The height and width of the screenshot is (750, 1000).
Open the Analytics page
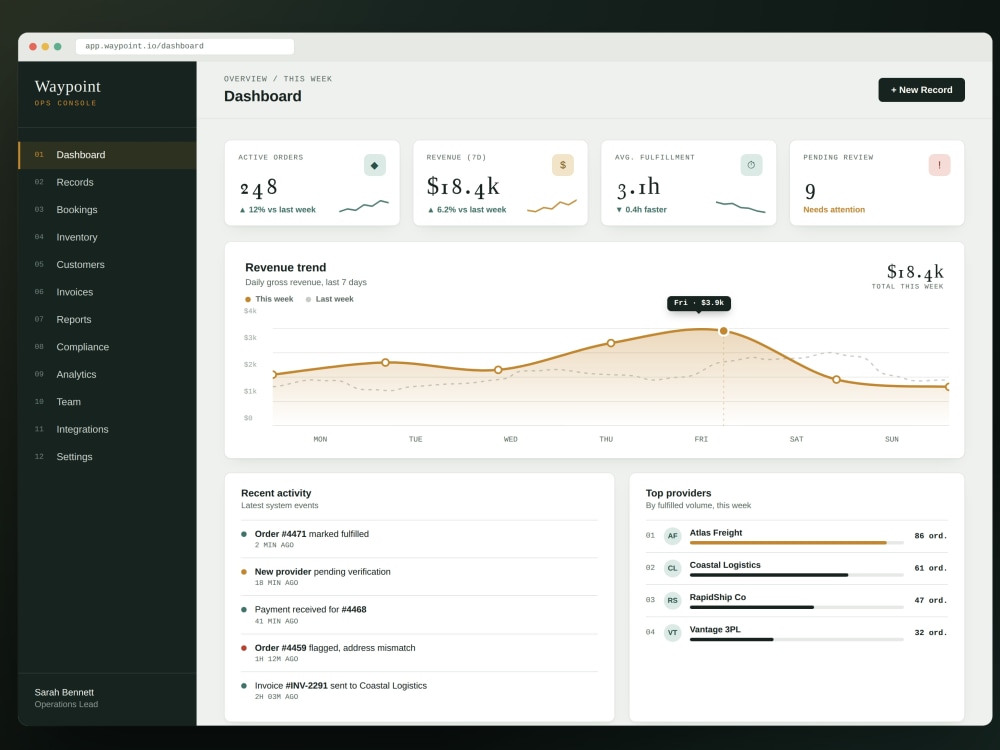click(107, 374)
